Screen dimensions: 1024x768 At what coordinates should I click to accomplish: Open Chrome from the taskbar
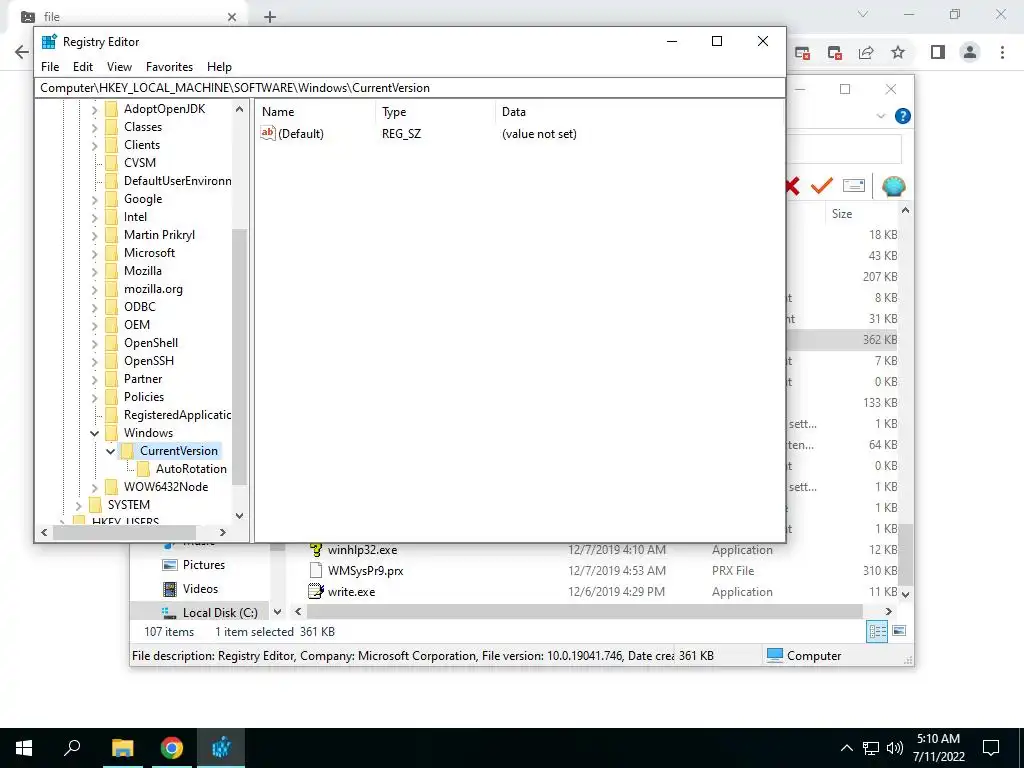tap(172, 748)
